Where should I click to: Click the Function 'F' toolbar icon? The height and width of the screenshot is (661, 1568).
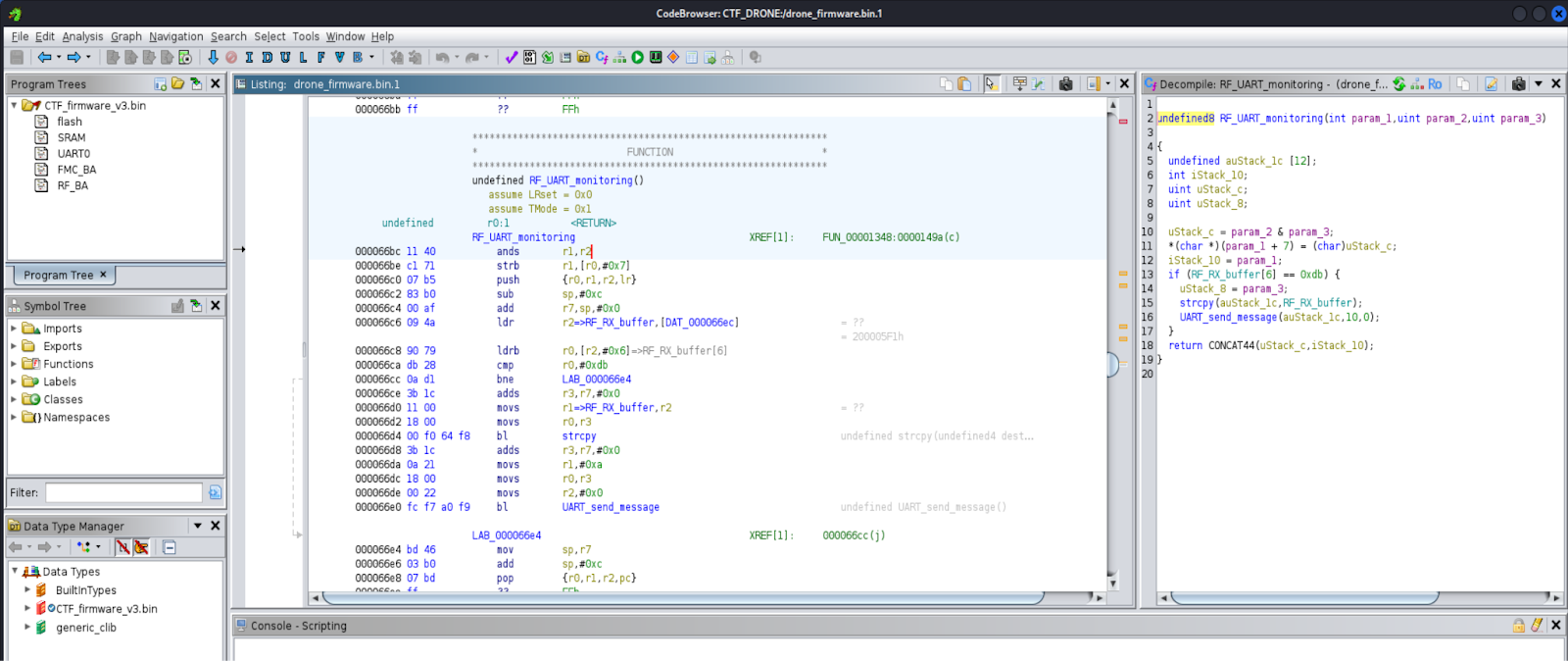[320, 58]
